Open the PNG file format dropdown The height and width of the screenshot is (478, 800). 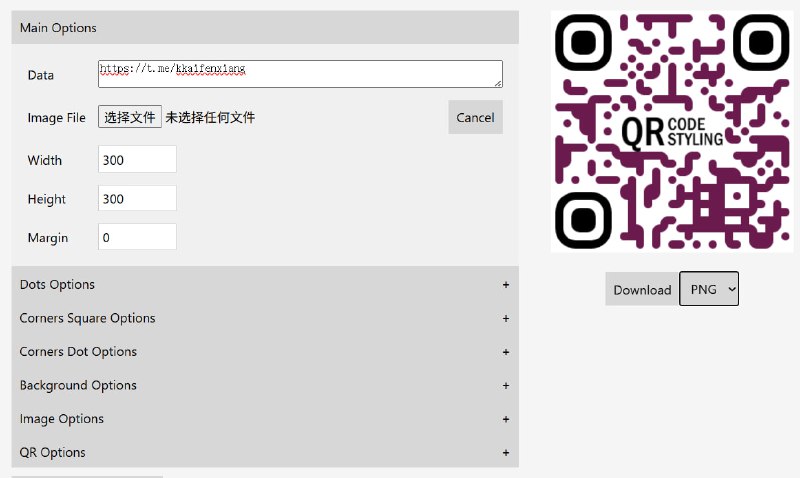709,289
